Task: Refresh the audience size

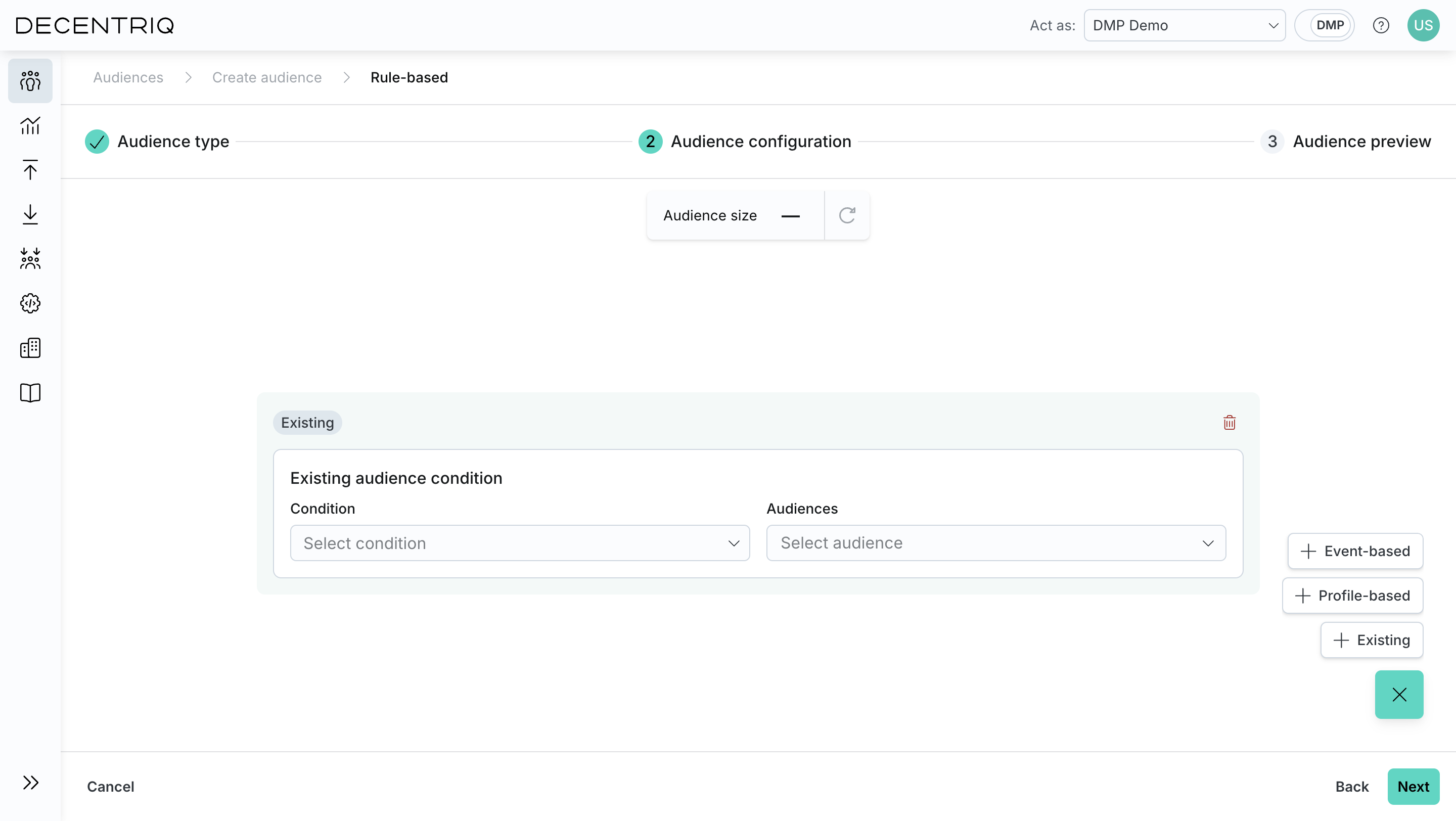Action: (847, 215)
